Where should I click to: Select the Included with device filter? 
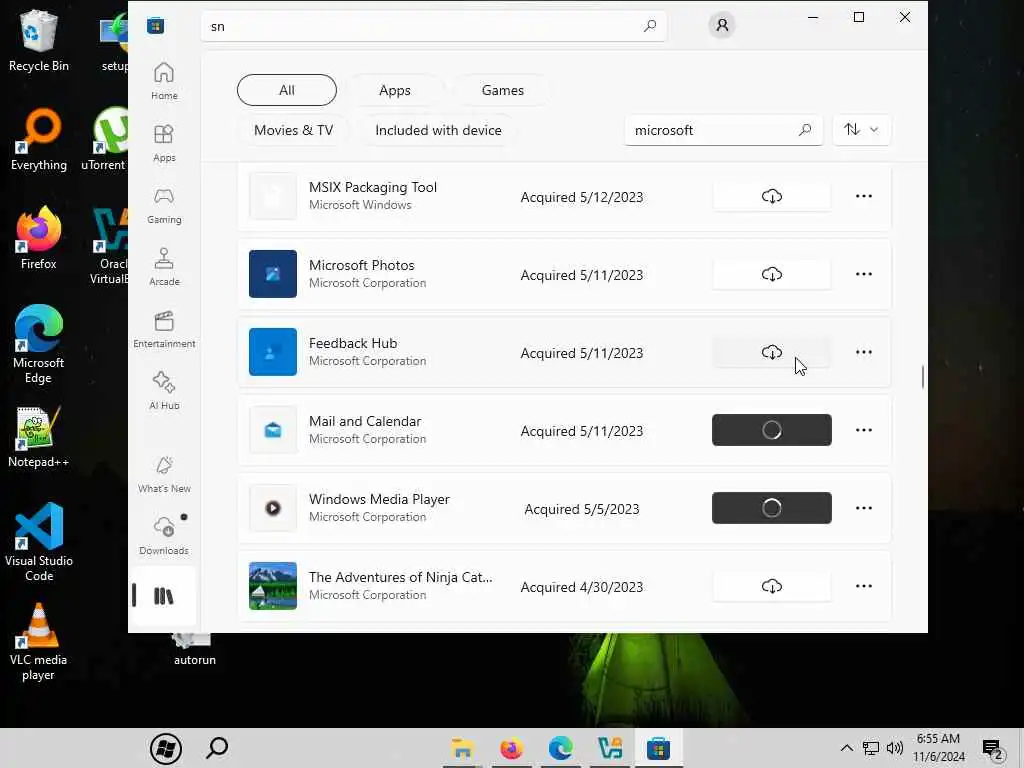[x=438, y=130]
